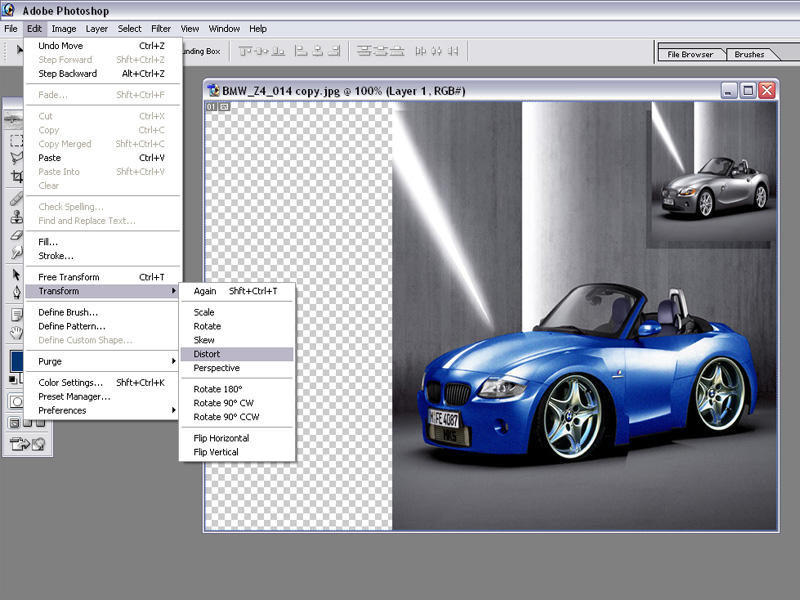Open the Window menu
The width and height of the screenshot is (800, 600).
(x=224, y=29)
